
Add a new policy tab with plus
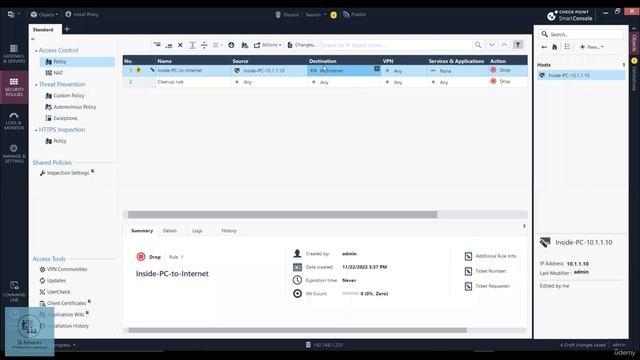click(x=67, y=29)
